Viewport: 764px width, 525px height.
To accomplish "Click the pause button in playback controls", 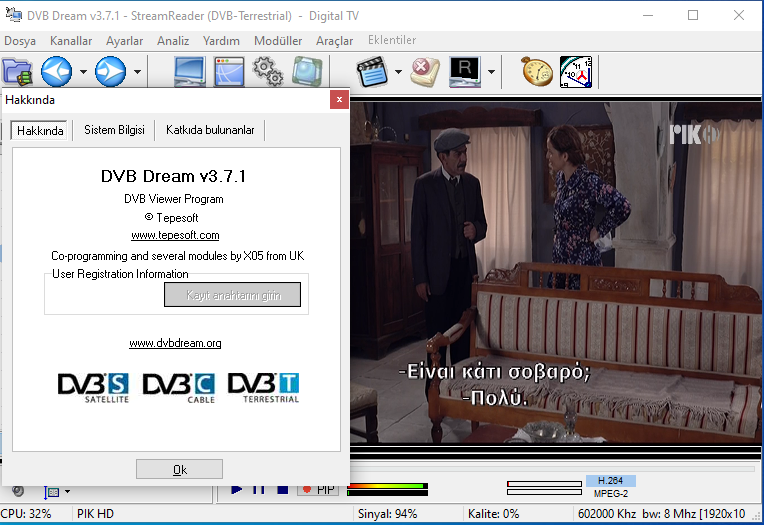I will [x=259, y=489].
